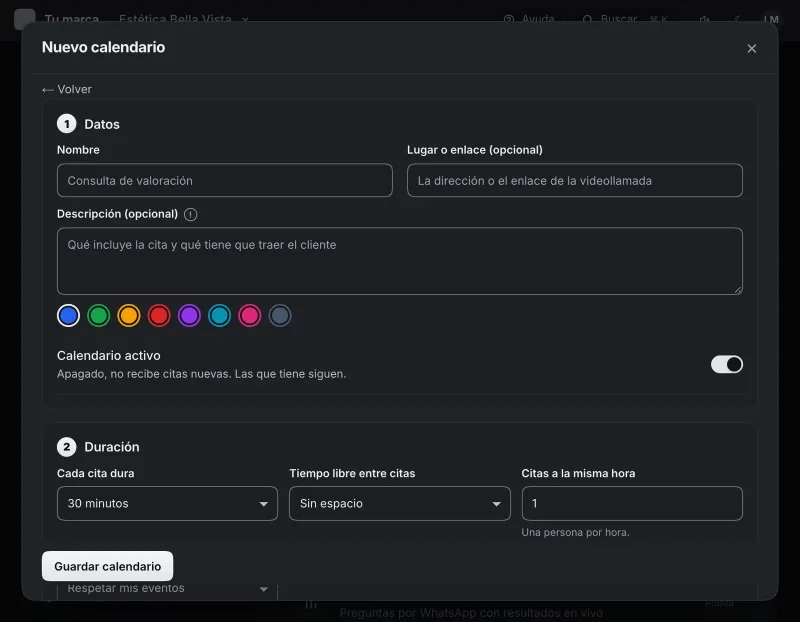
Task: Click the "Una persona por hora." hint
Action: point(575,532)
